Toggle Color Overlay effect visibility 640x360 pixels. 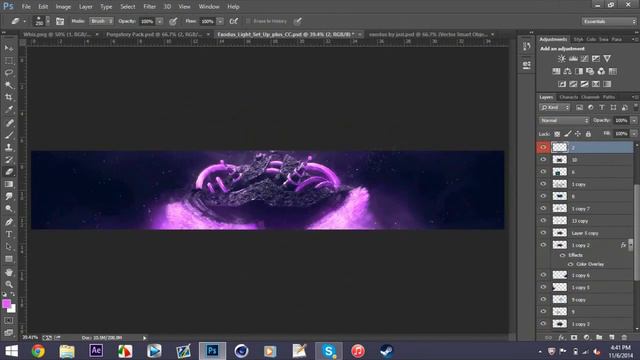coord(570,264)
